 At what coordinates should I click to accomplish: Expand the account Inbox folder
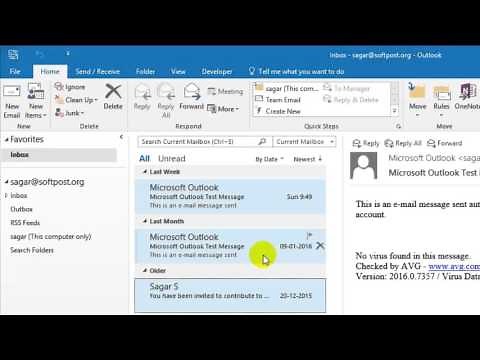[x=6, y=196]
